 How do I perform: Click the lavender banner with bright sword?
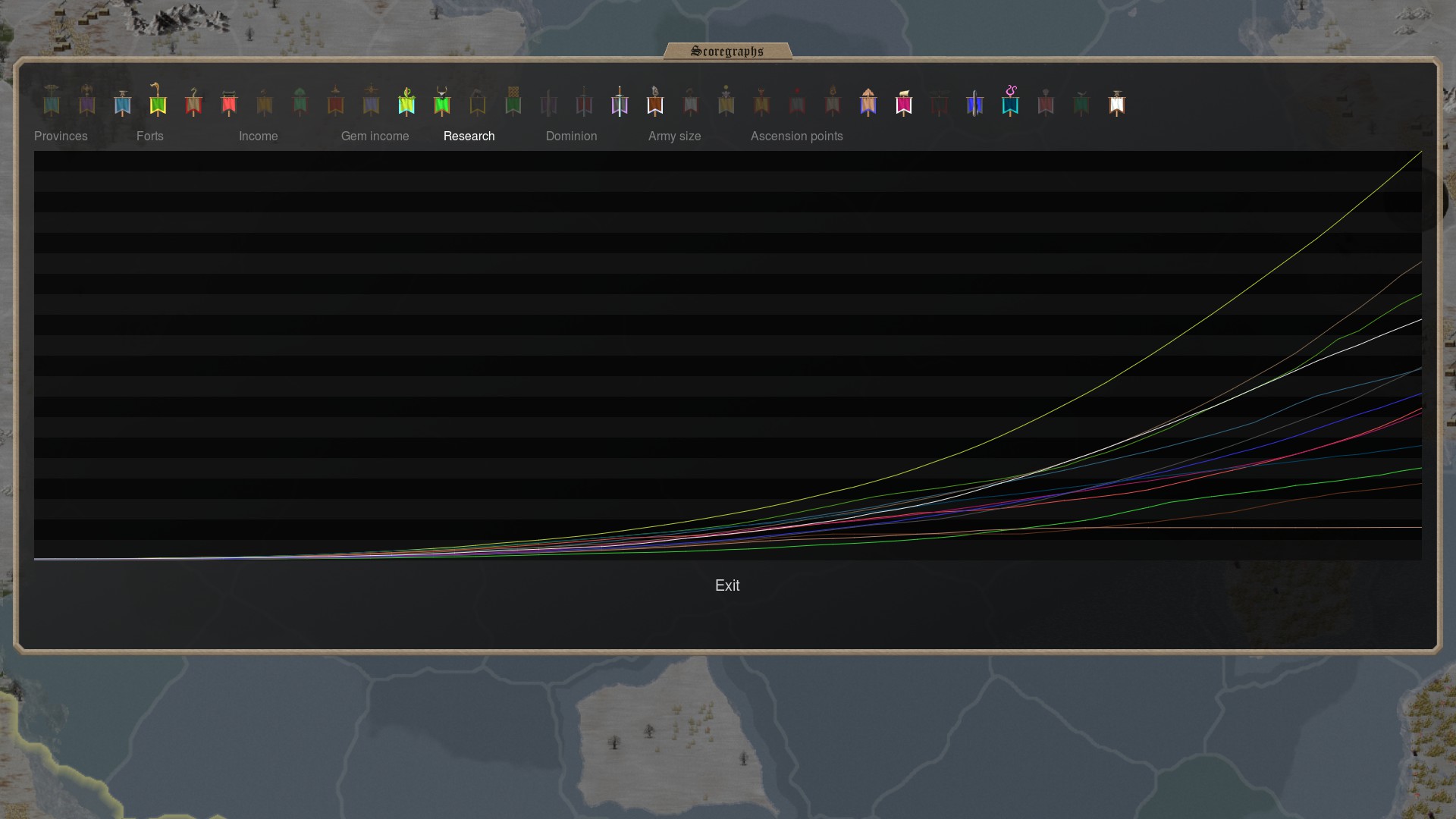click(620, 101)
